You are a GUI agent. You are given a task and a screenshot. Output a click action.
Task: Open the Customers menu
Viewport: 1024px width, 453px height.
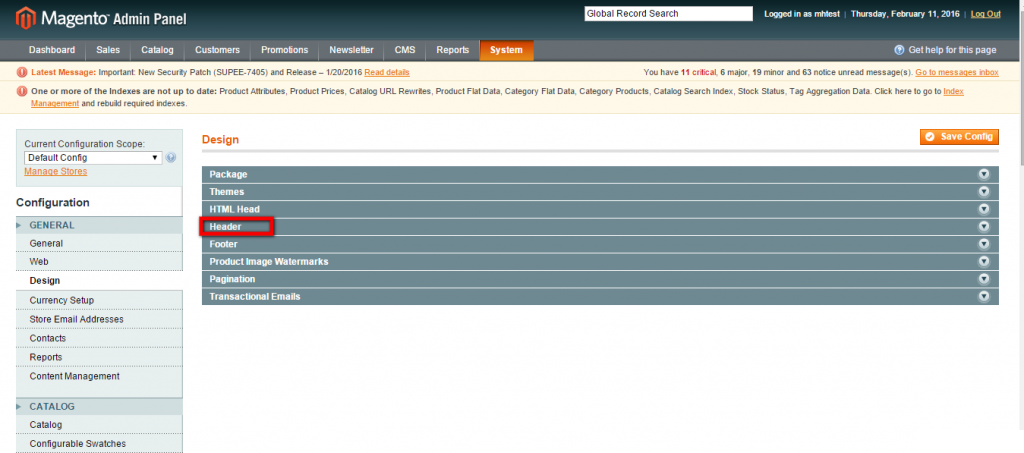pos(217,50)
